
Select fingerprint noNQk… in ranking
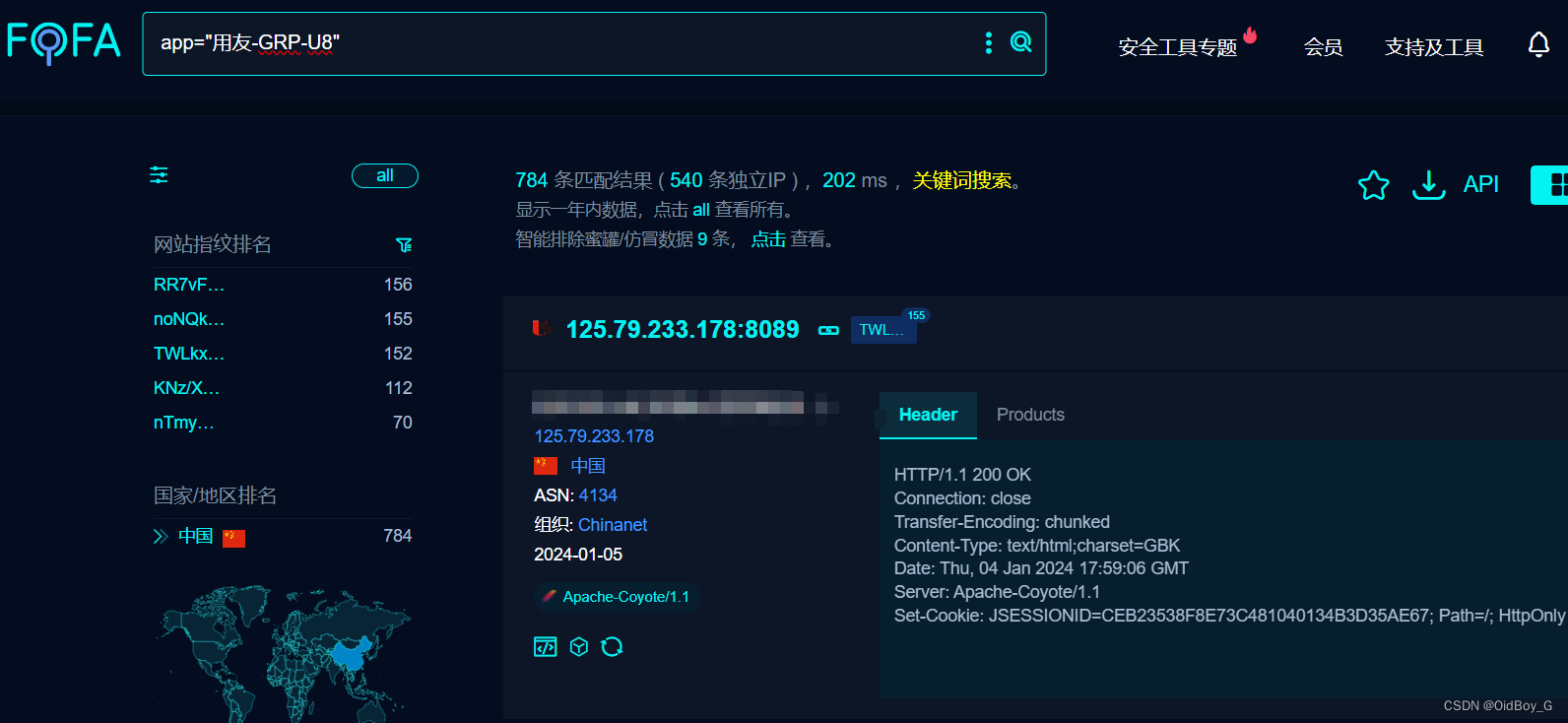pos(189,319)
